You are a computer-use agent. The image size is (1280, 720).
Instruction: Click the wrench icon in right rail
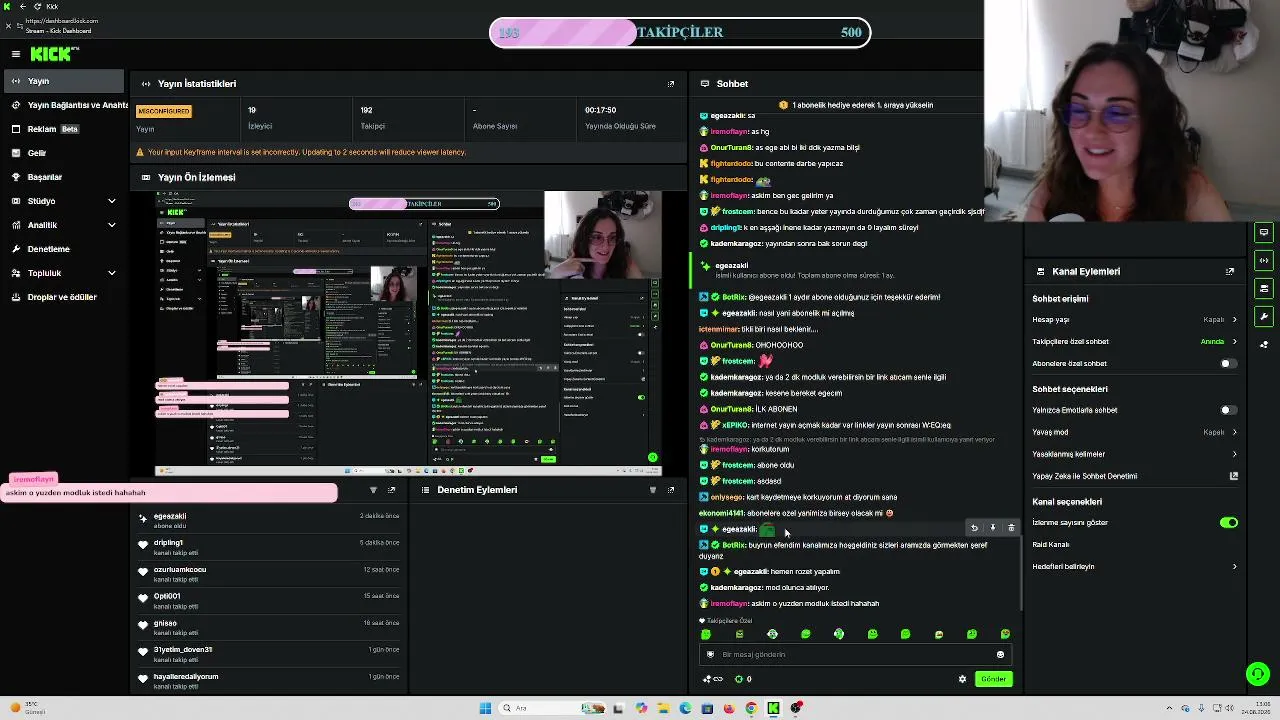pos(1264,317)
